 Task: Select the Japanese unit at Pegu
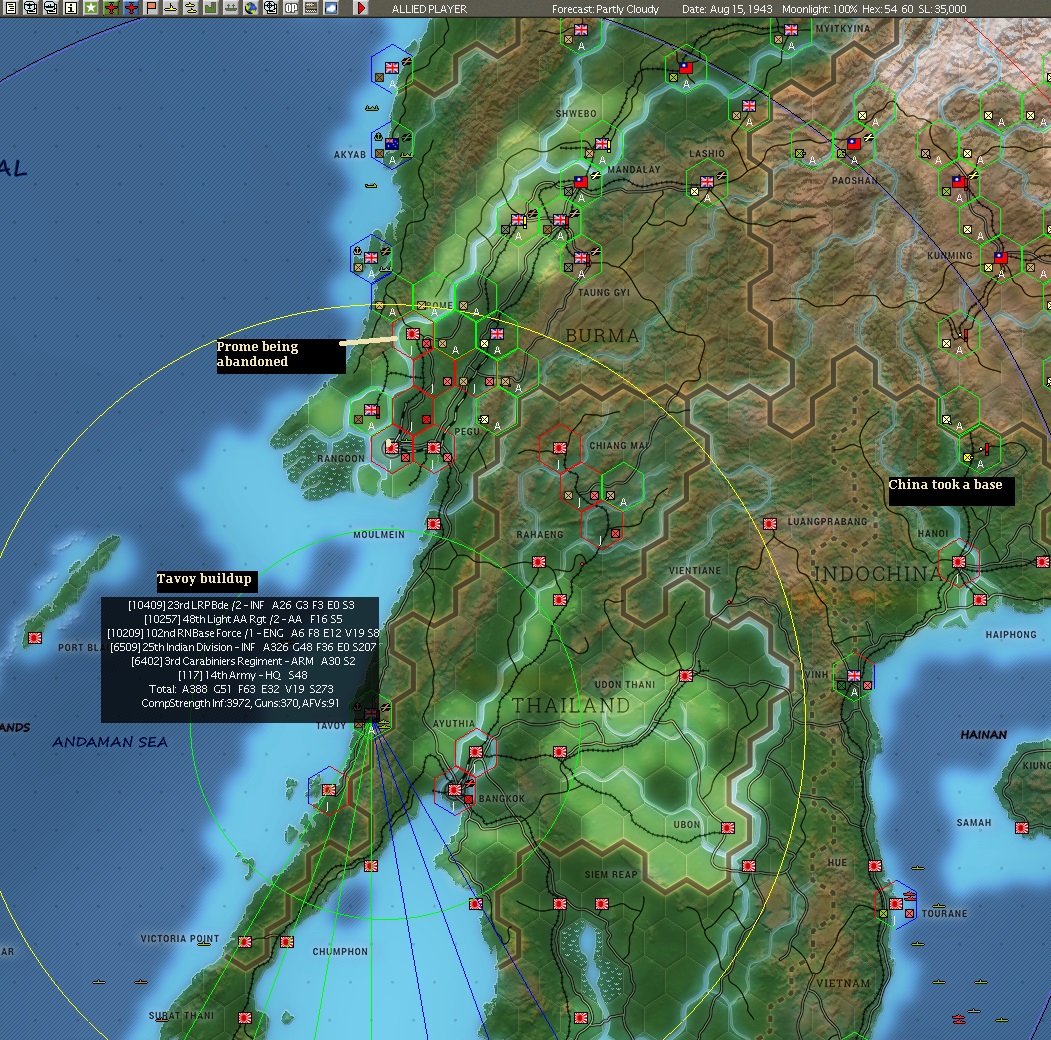coord(434,448)
